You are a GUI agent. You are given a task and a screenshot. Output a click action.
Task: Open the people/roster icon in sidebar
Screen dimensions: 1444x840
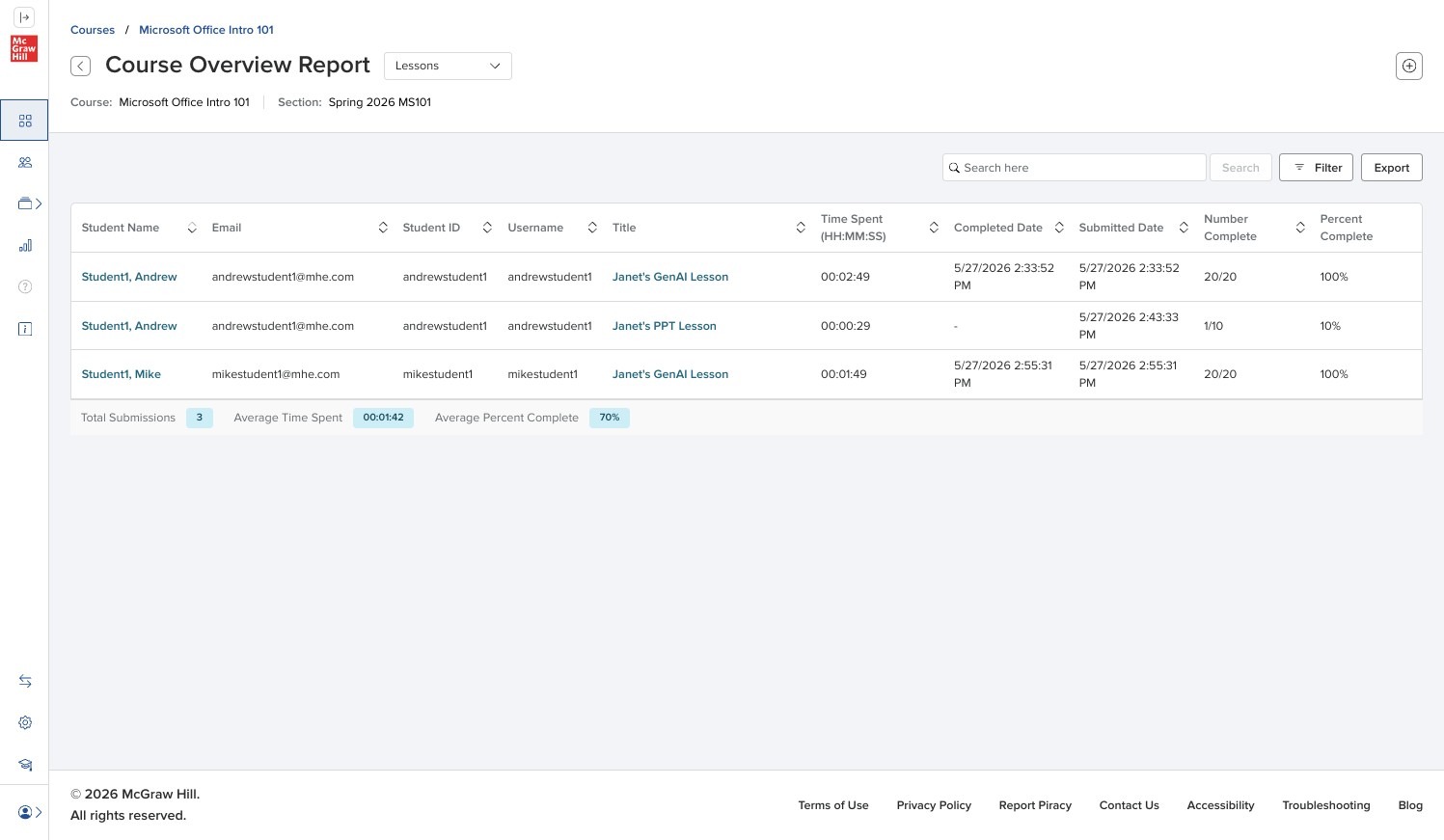25,162
